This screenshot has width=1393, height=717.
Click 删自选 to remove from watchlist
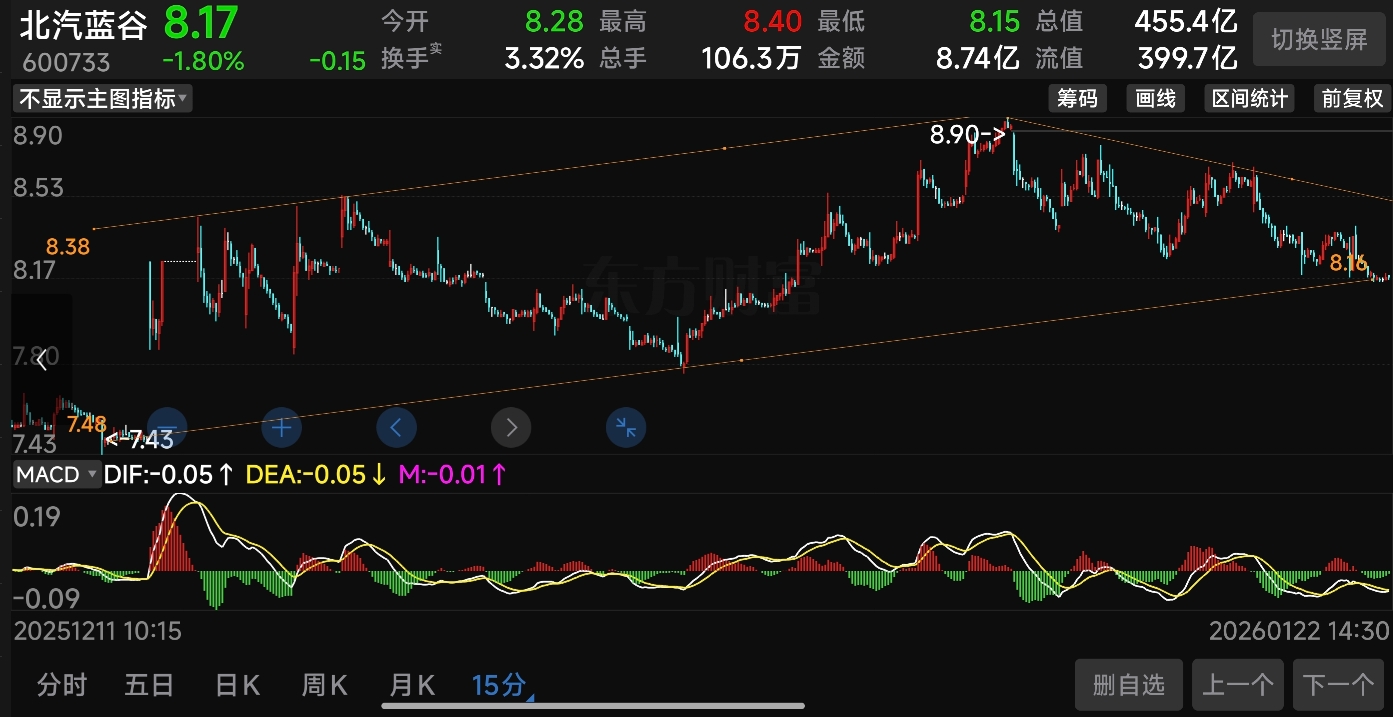1129,685
